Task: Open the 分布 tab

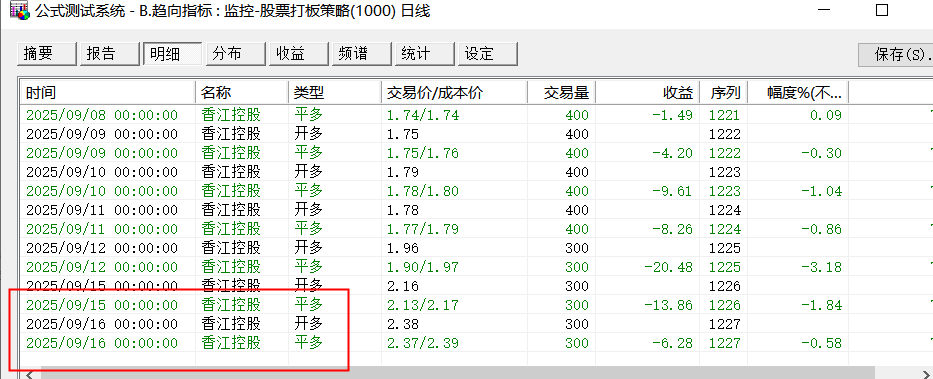Action: click(x=236, y=54)
